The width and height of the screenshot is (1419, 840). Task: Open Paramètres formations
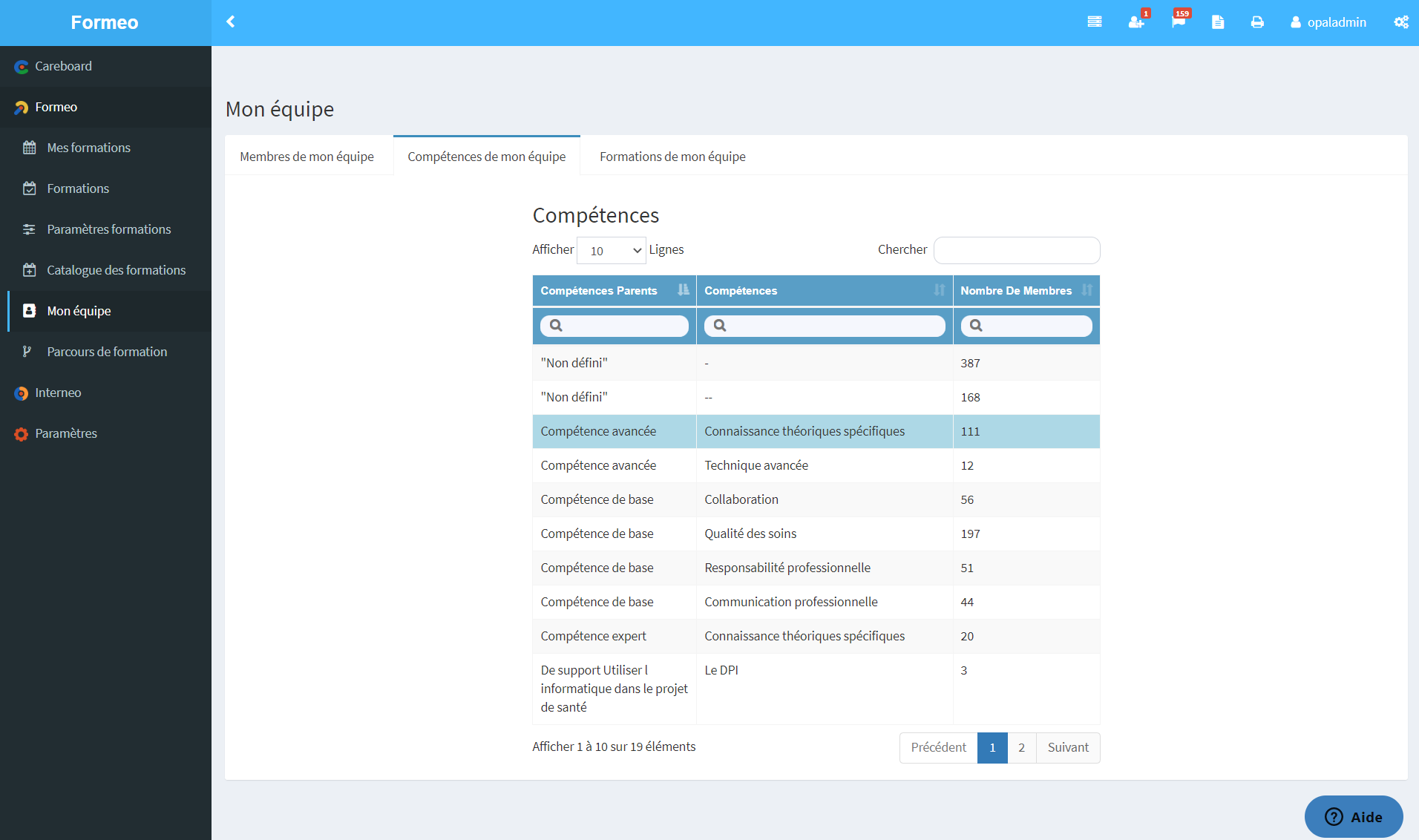[105, 229]
